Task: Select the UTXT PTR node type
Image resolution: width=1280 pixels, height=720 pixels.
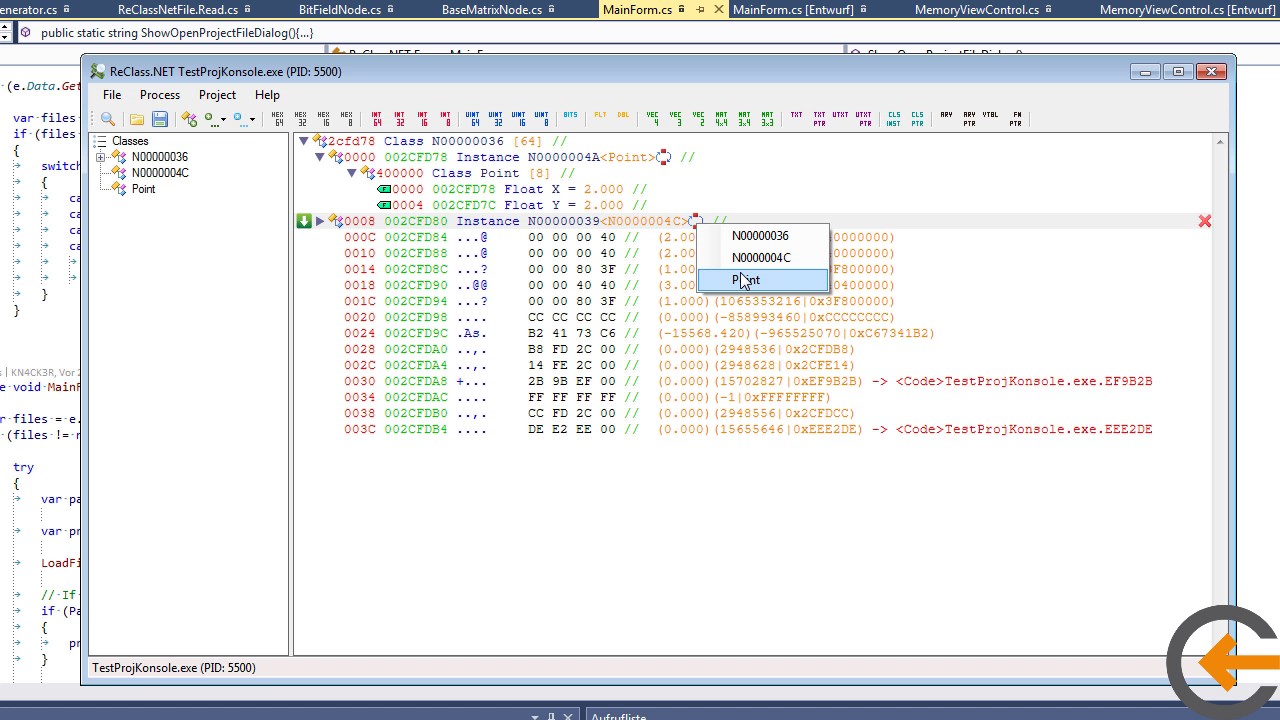Action: (865, 119)
